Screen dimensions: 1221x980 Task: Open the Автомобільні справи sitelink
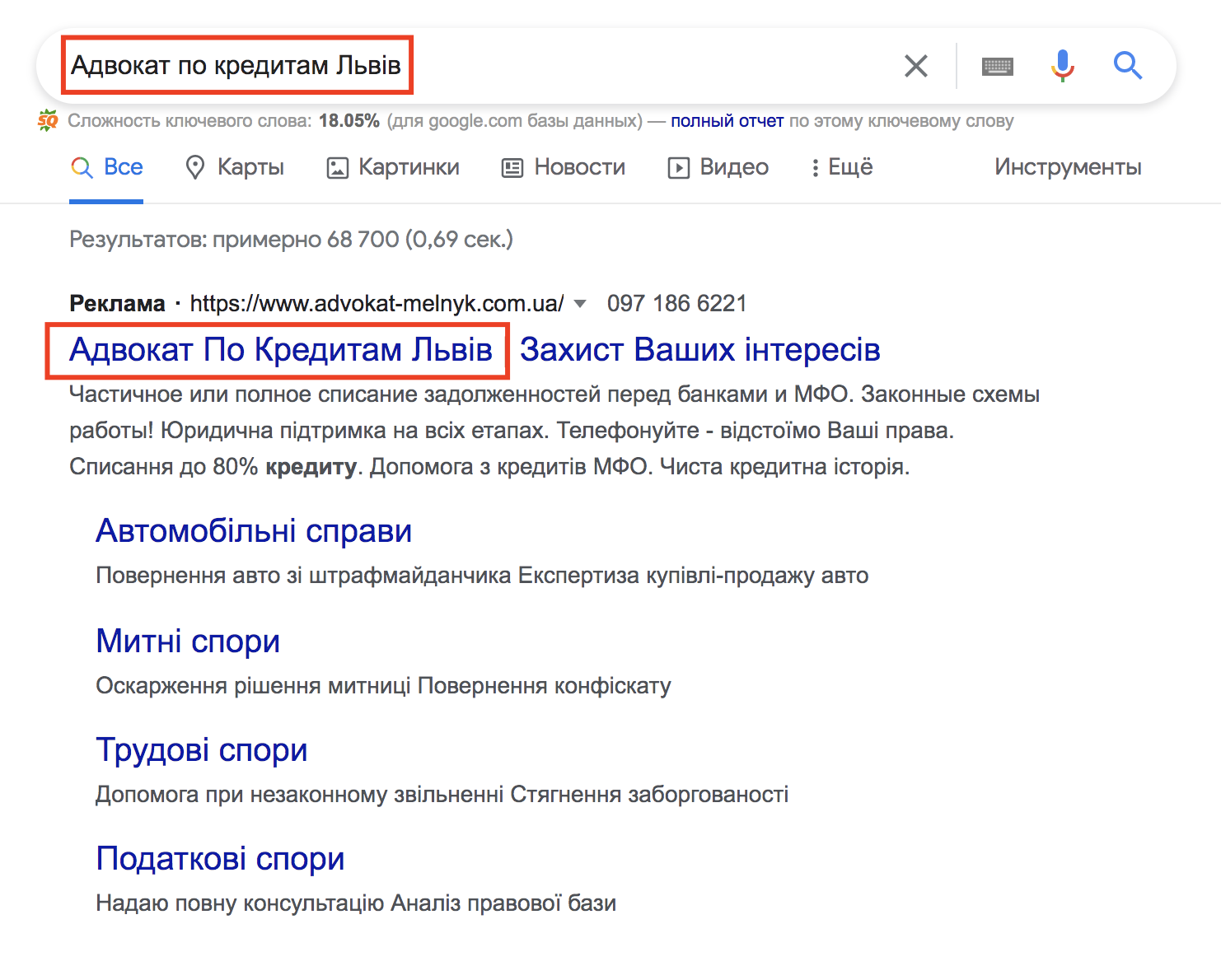click(x=254, y=530)
